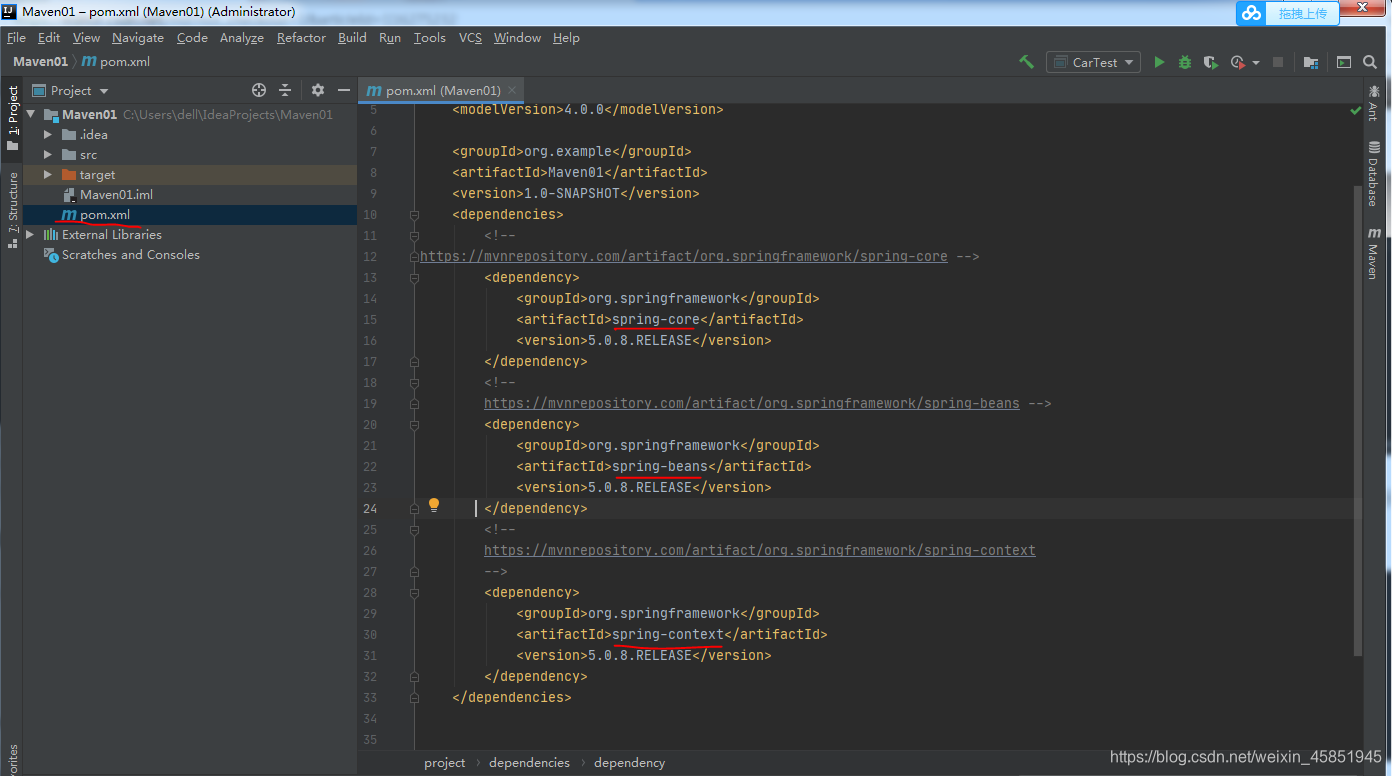
Task: Open the Navigate menu
Action: (x=138, y=37)
